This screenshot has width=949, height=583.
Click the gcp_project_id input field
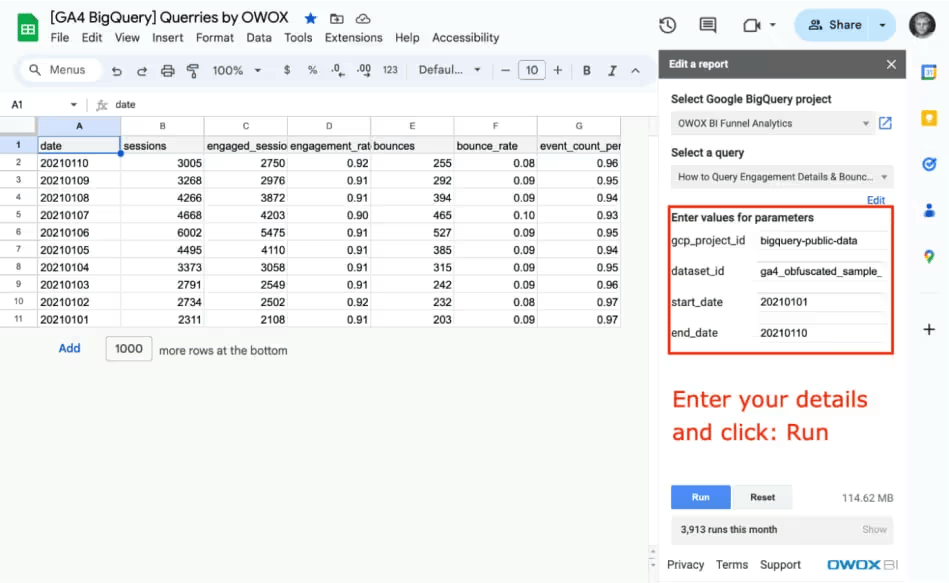pos(821,241)
